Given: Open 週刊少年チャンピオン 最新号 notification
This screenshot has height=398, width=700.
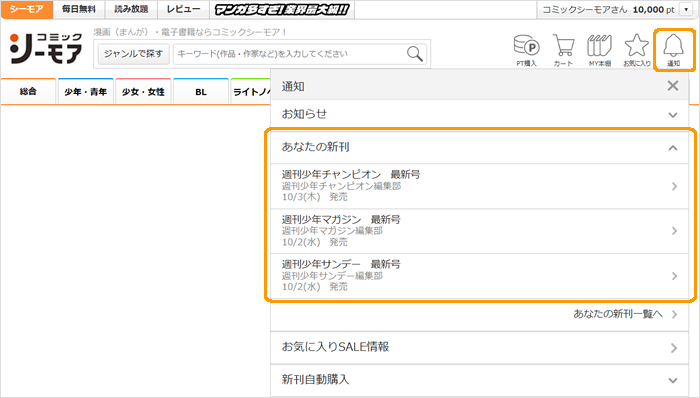Looking at the screenshot, I should click(x=479, y=186).
